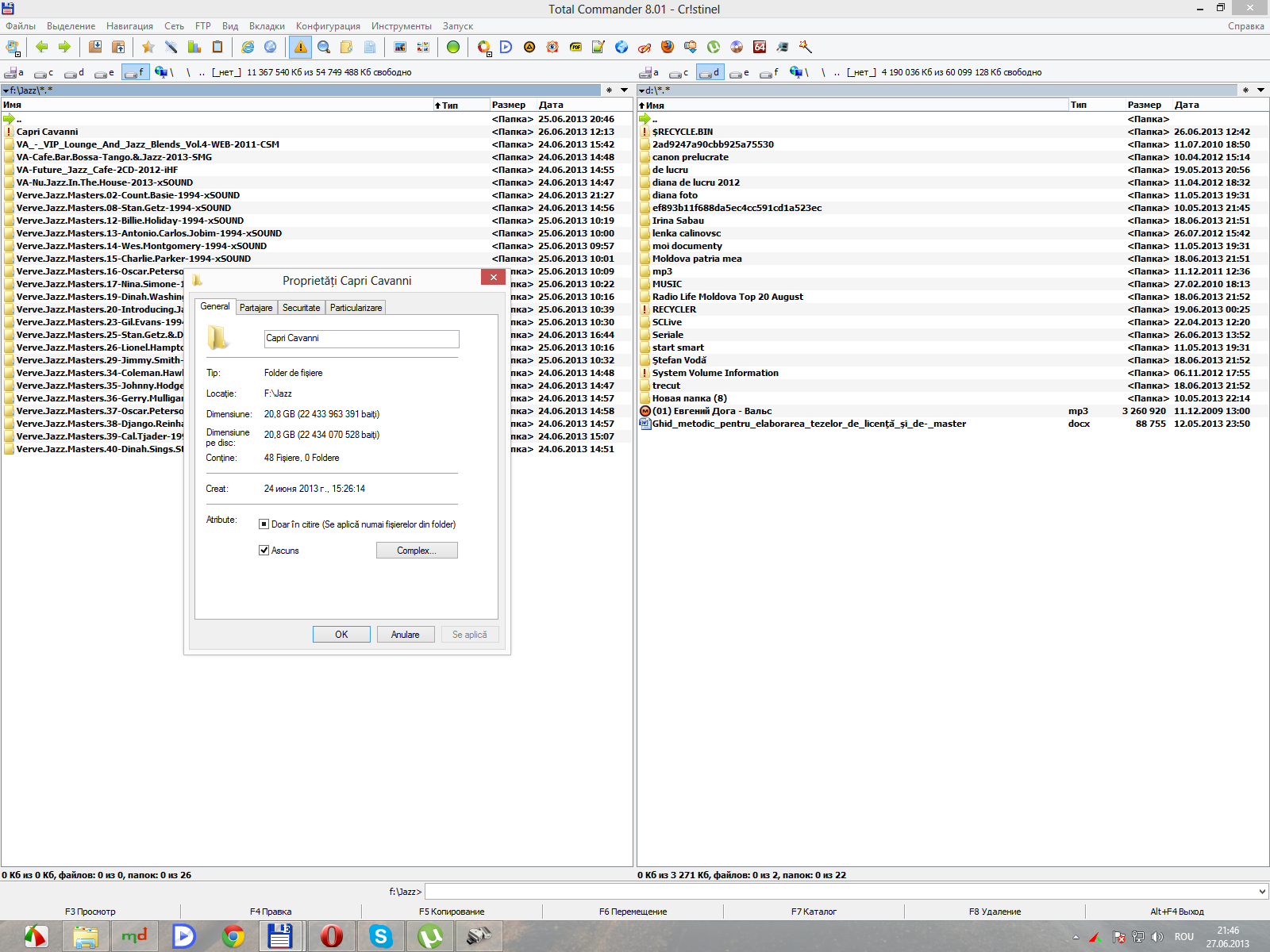Select drive d in left panel
The width and height of the screenshot is (1270, 952).
(75, 72)
